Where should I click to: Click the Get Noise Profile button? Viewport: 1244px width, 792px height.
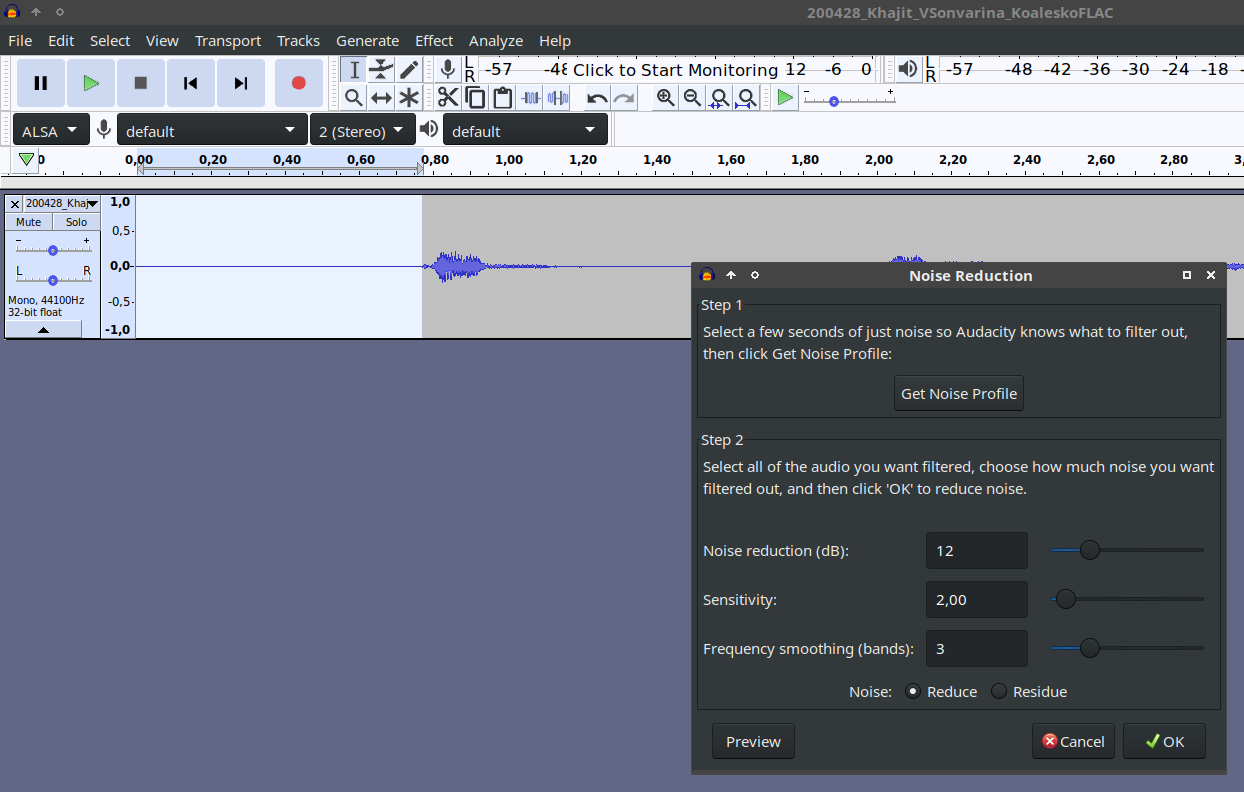958,394
